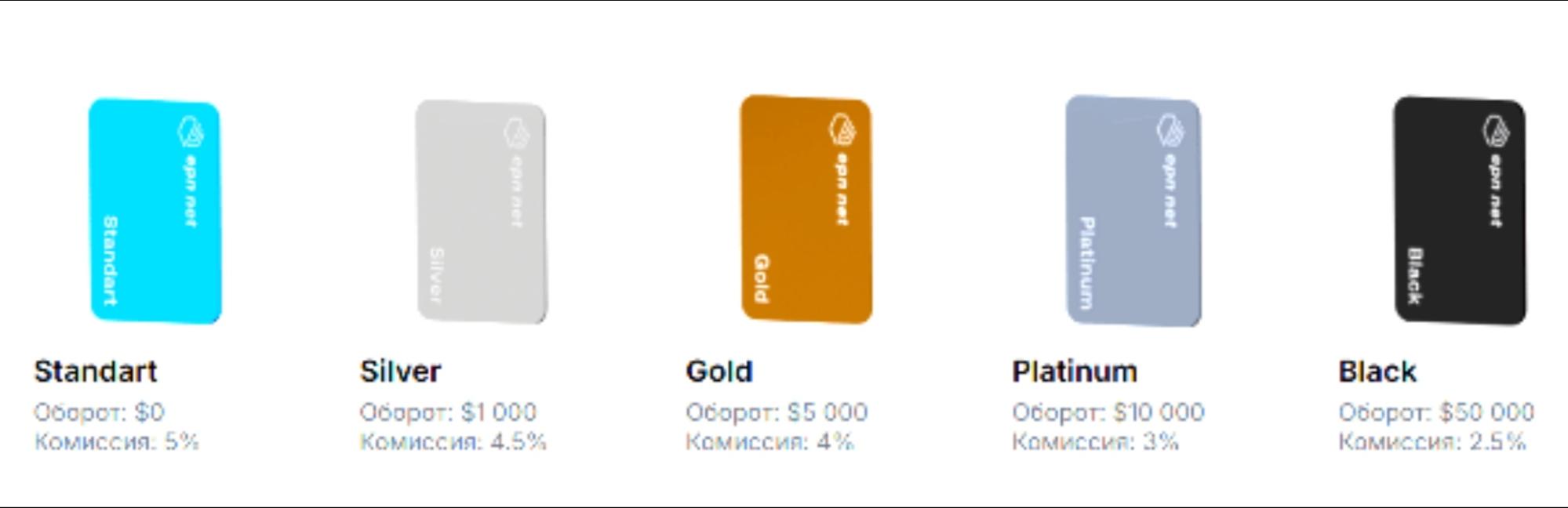Open the Black tier heading
The width and height of the screenshot is (1568, 508).
(1377, 372)
